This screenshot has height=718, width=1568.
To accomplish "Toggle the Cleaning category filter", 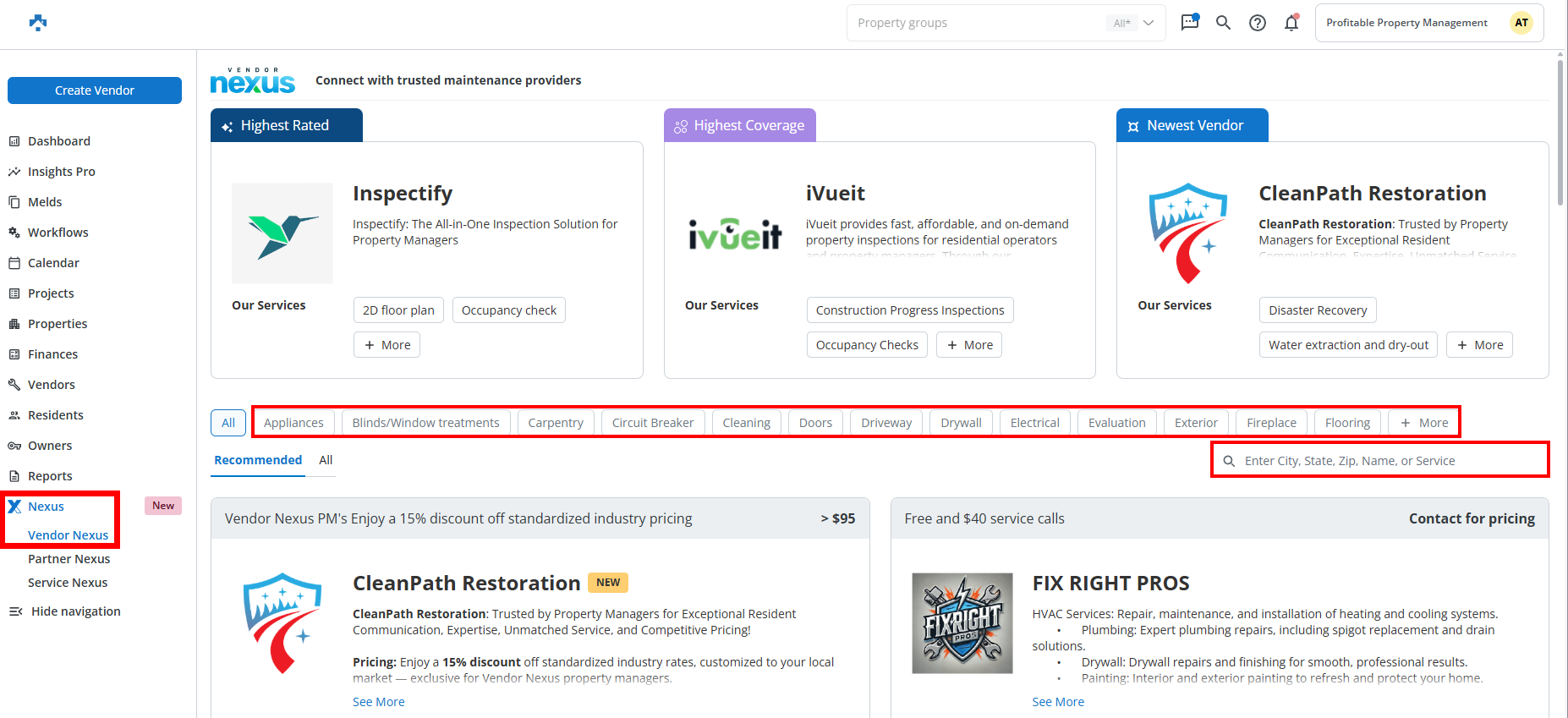I will pyautogui.click(x=746, y=423).
